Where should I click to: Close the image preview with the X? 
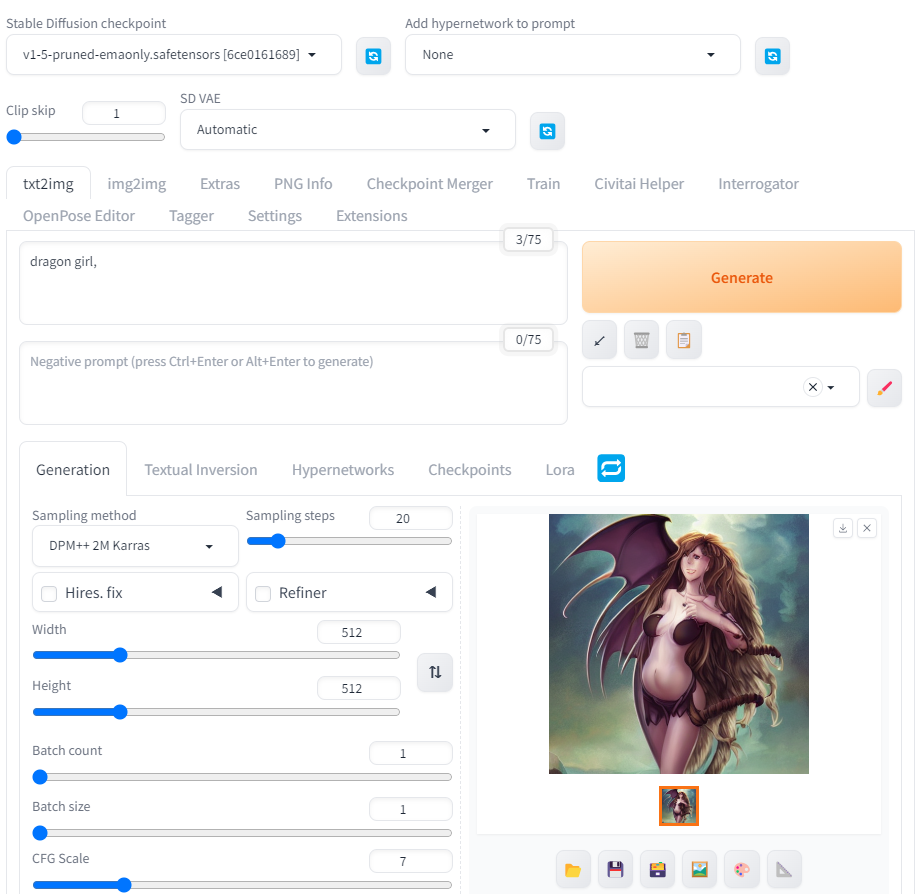pyautogui.click(x=867, y=528)
